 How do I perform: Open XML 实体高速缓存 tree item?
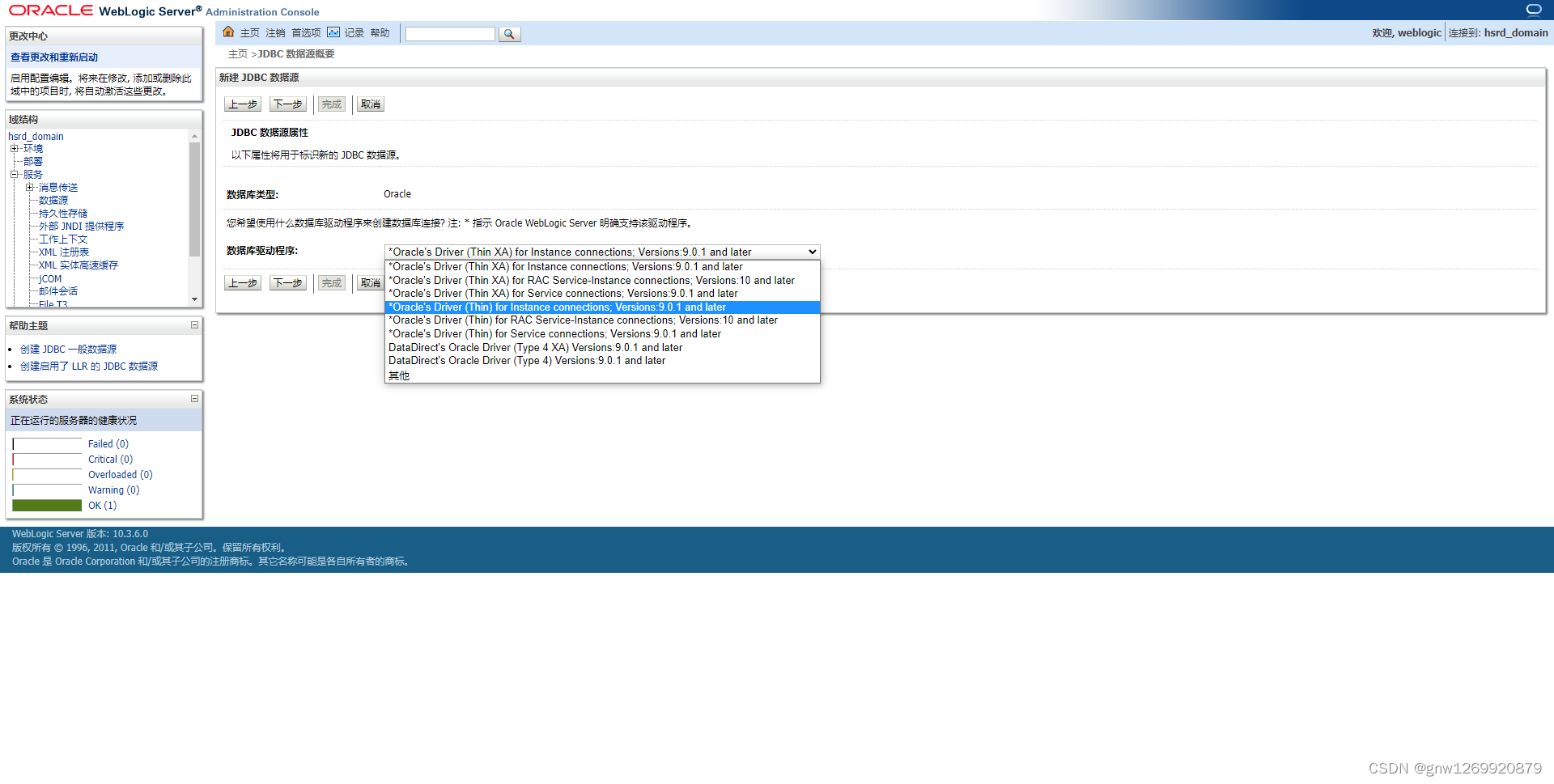[79, 265]
